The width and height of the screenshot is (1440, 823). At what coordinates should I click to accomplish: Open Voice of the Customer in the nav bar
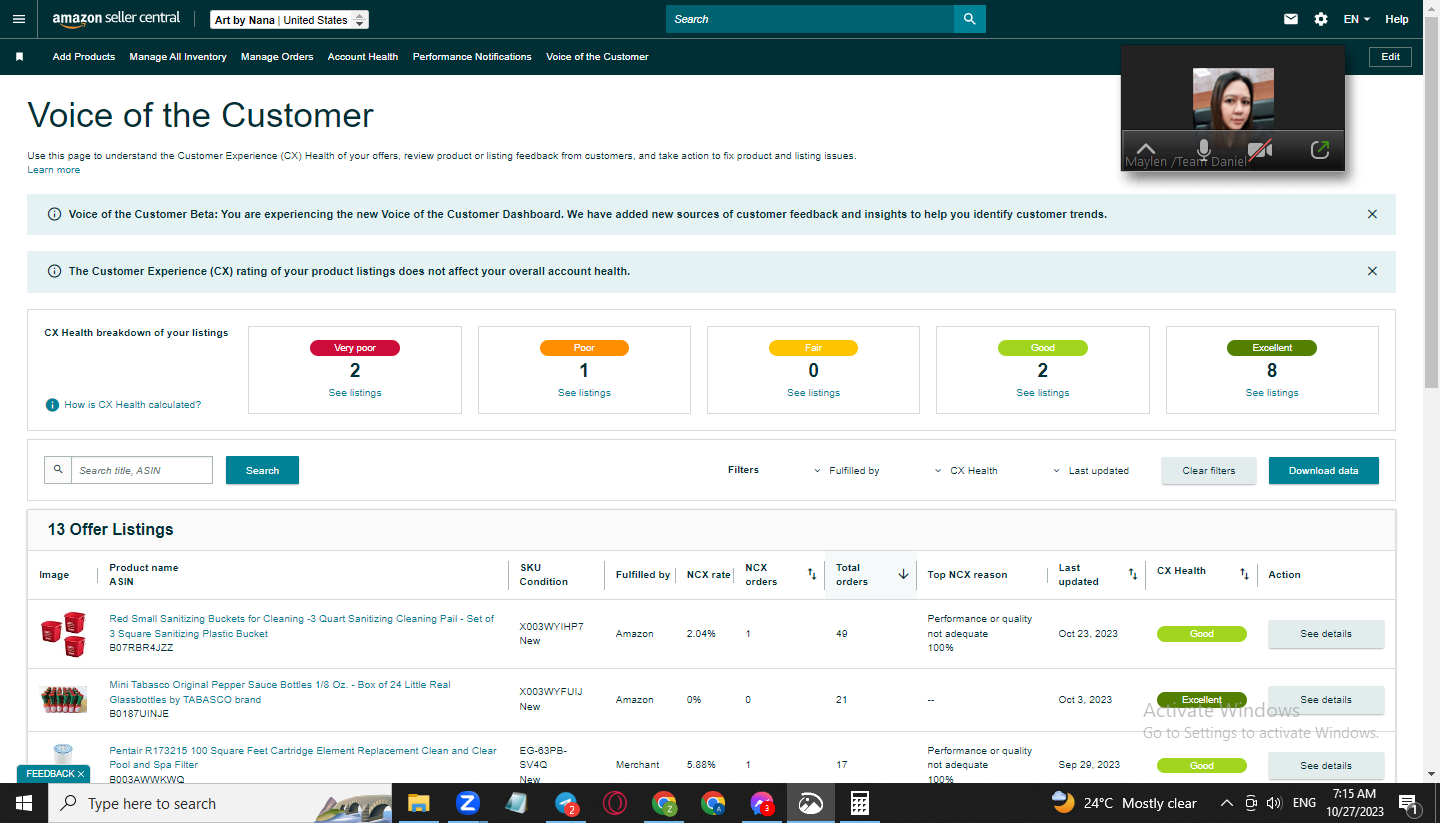pyautogui.click(x=597, y=57)
